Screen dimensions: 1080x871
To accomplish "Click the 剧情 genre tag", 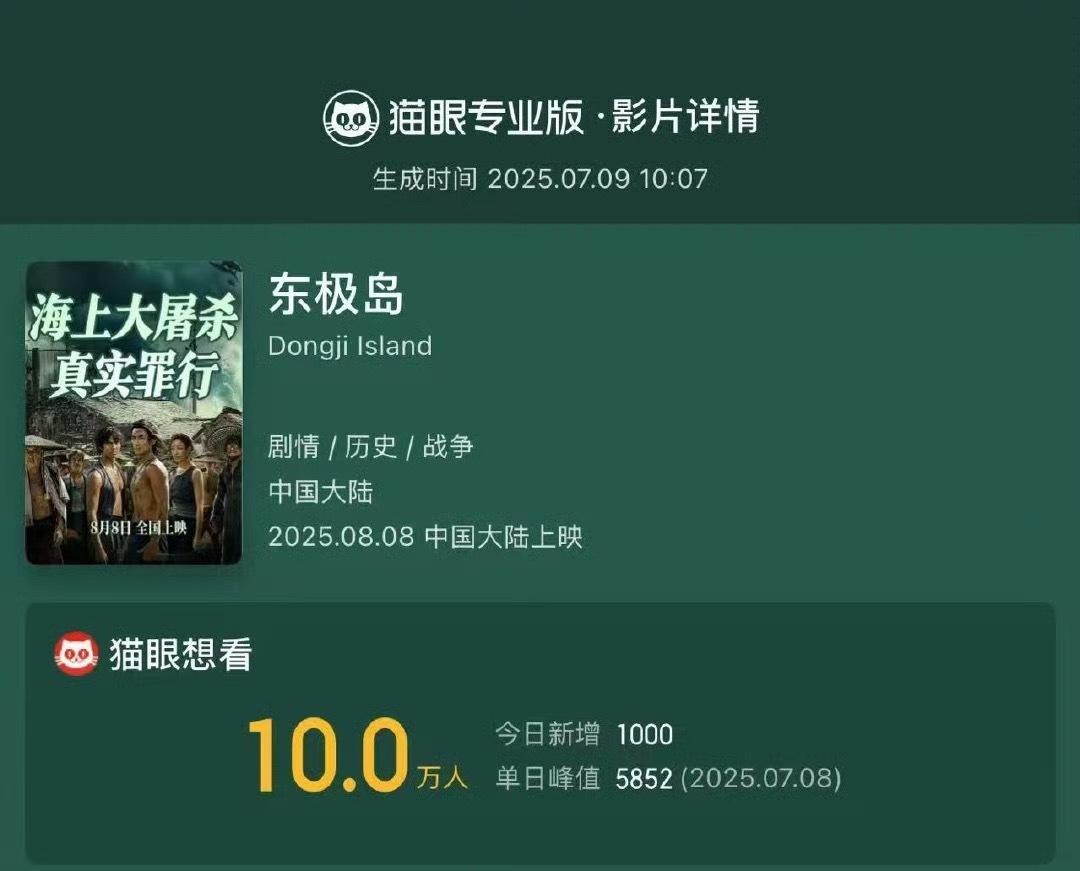I will point(293,447).
